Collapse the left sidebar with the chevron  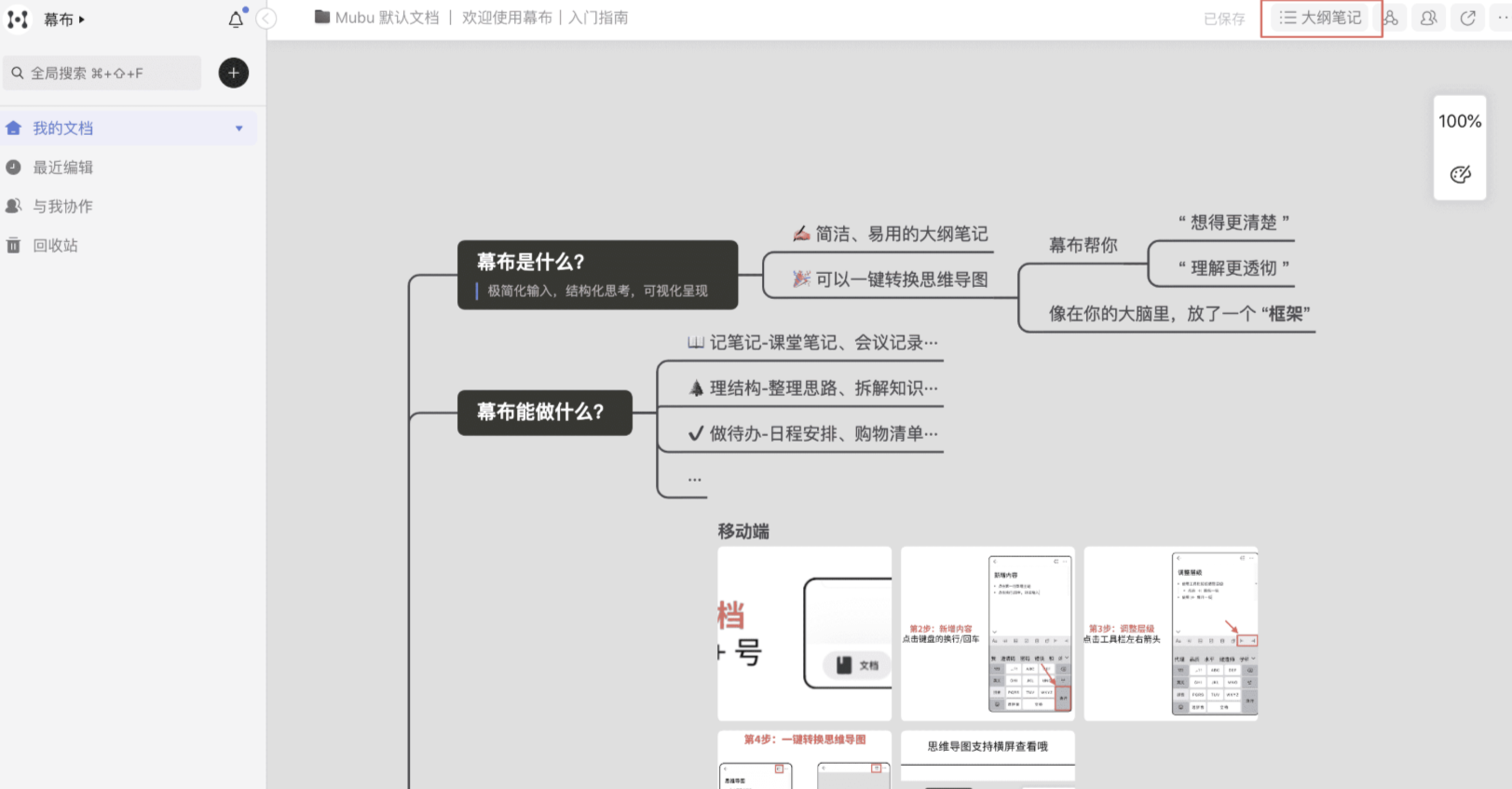pos(266,19)
